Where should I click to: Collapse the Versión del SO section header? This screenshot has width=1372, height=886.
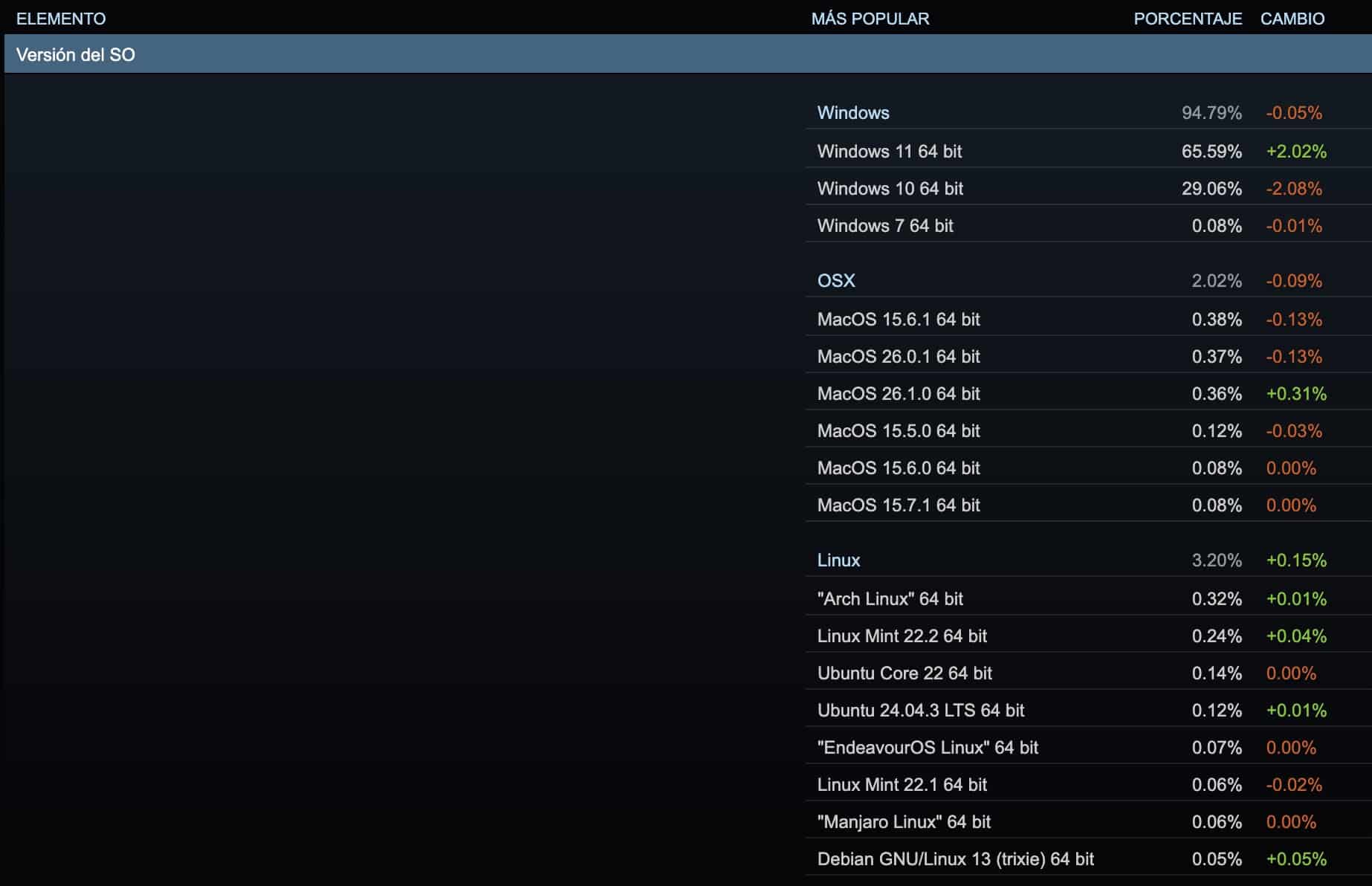[687, 54]
